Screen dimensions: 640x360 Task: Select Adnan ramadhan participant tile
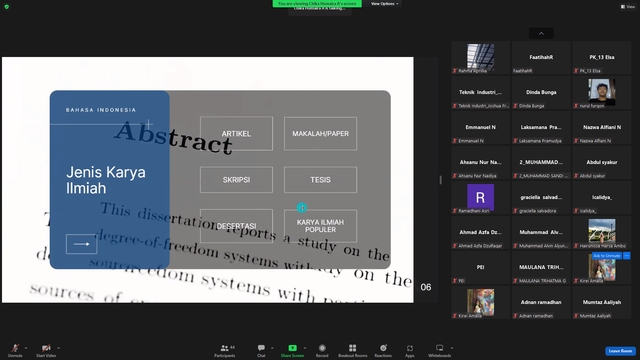541,303
